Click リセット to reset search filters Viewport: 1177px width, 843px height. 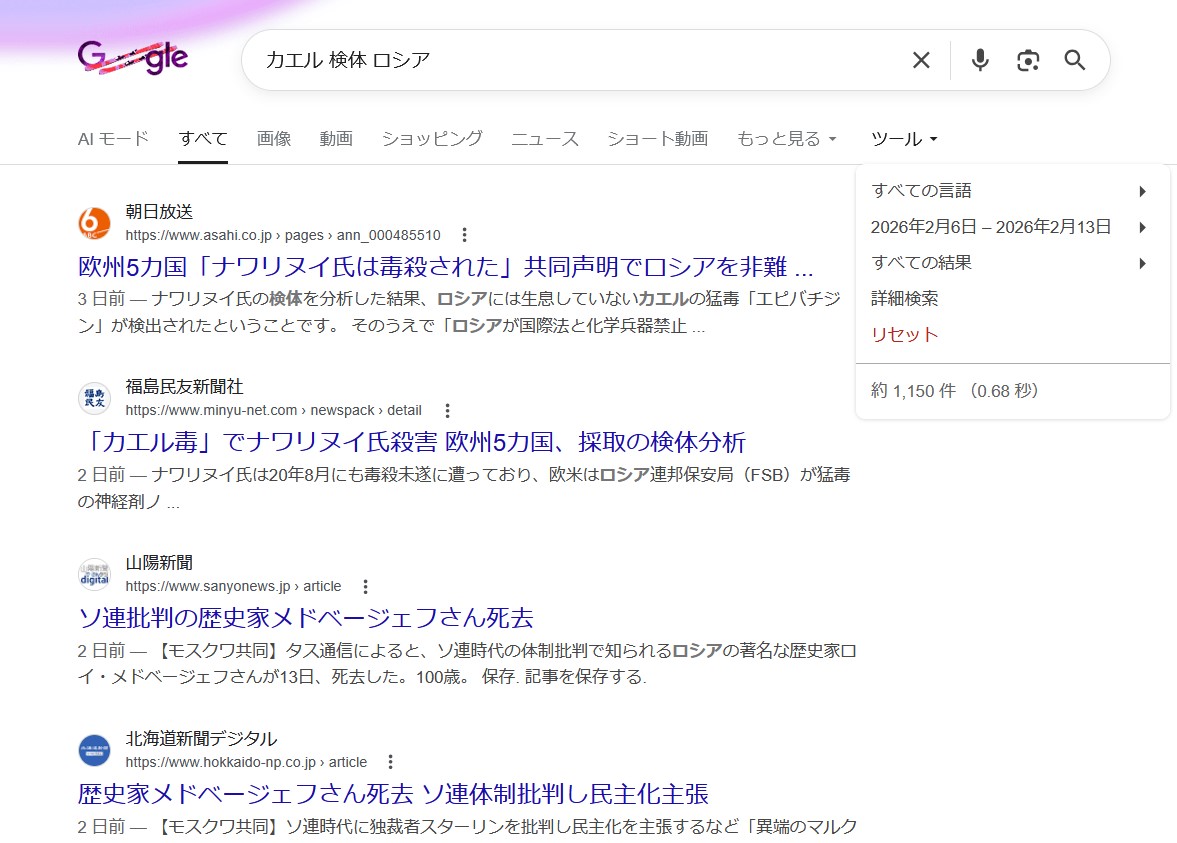pyautogui.click(x=904, y=335)
